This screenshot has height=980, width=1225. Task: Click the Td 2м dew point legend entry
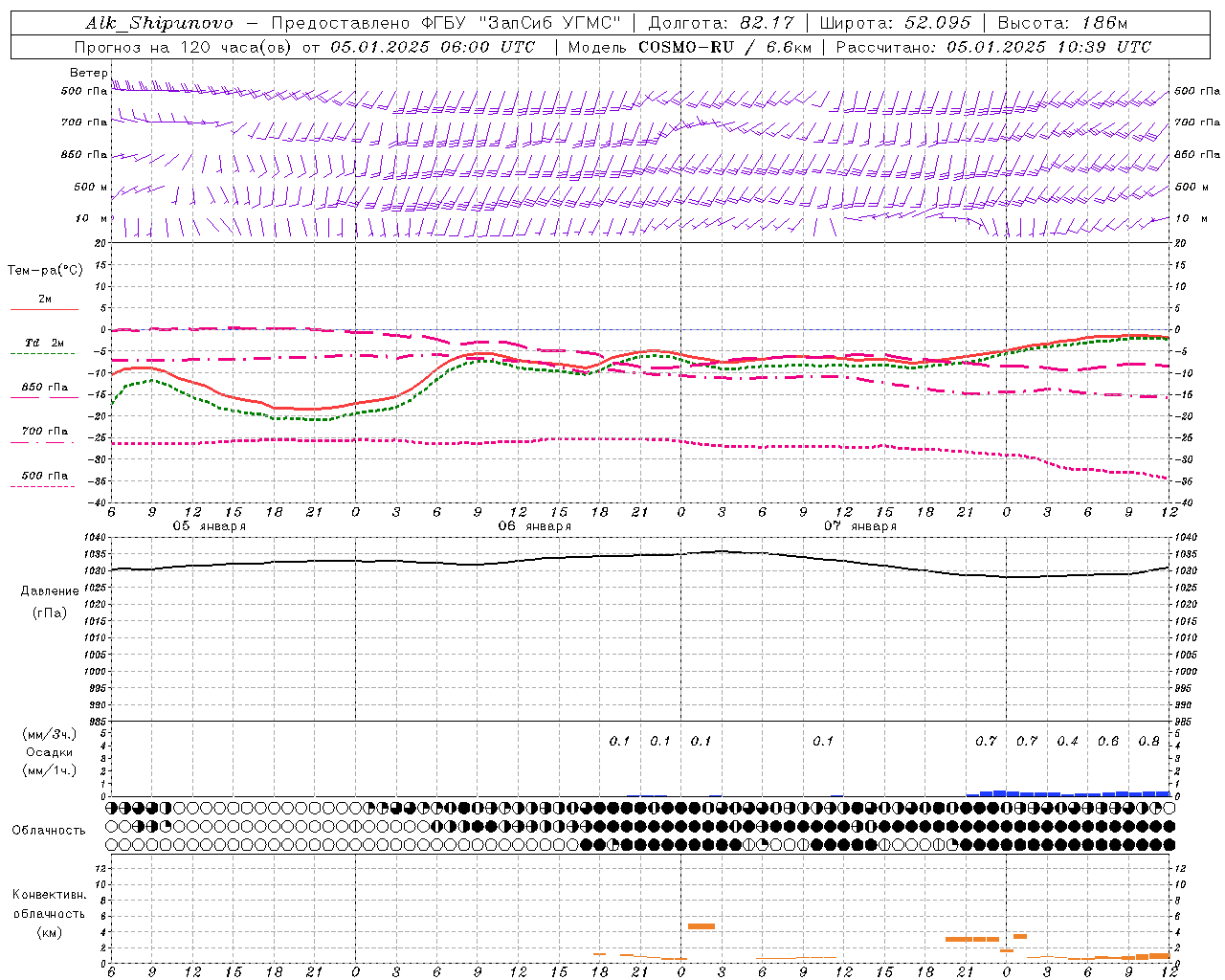pyautogui.click(x=44, y=343)
